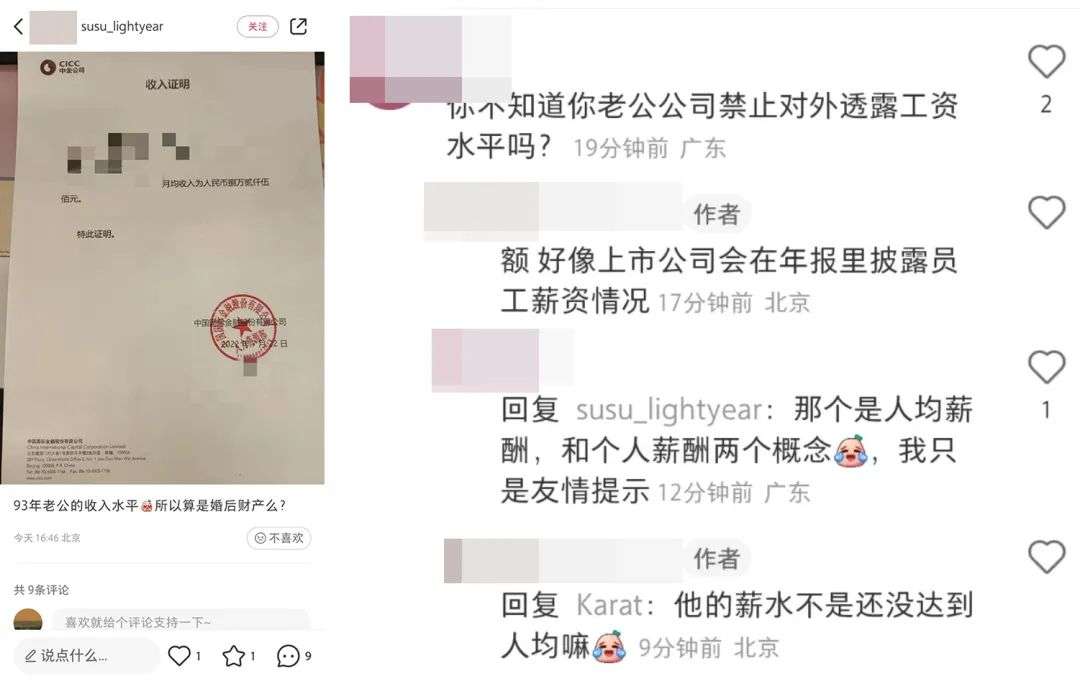Open the share icon beside 关注

point(298,27)
